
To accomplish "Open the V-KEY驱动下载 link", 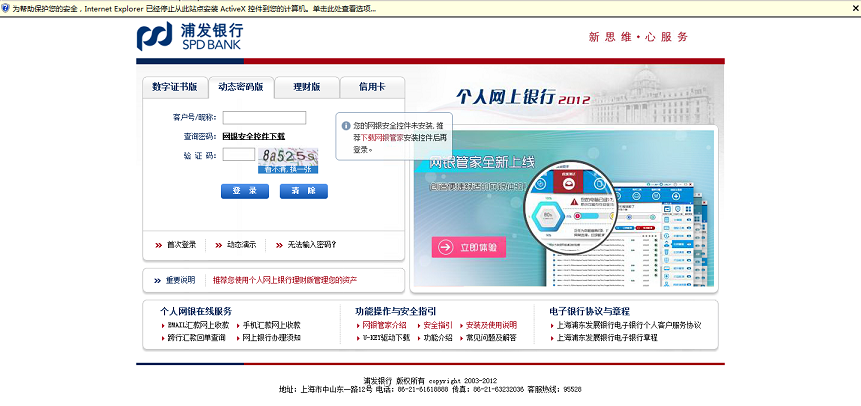I will 386,338.
